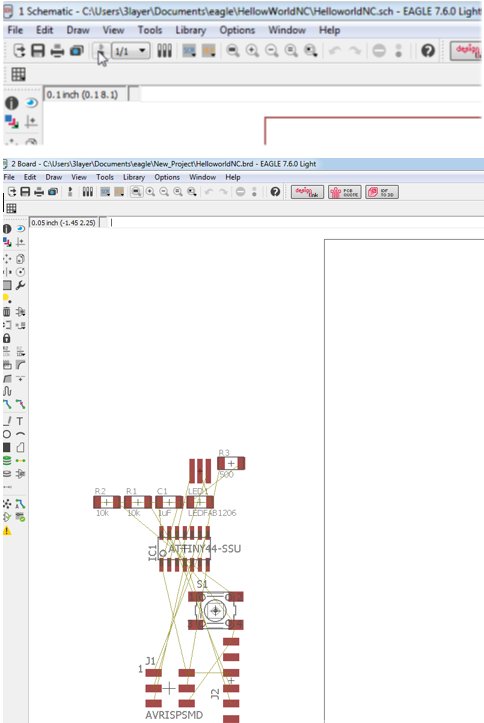Open Draw menu in Schematic window
This screenshot has width=484, height=723.
tap(78, 30)
